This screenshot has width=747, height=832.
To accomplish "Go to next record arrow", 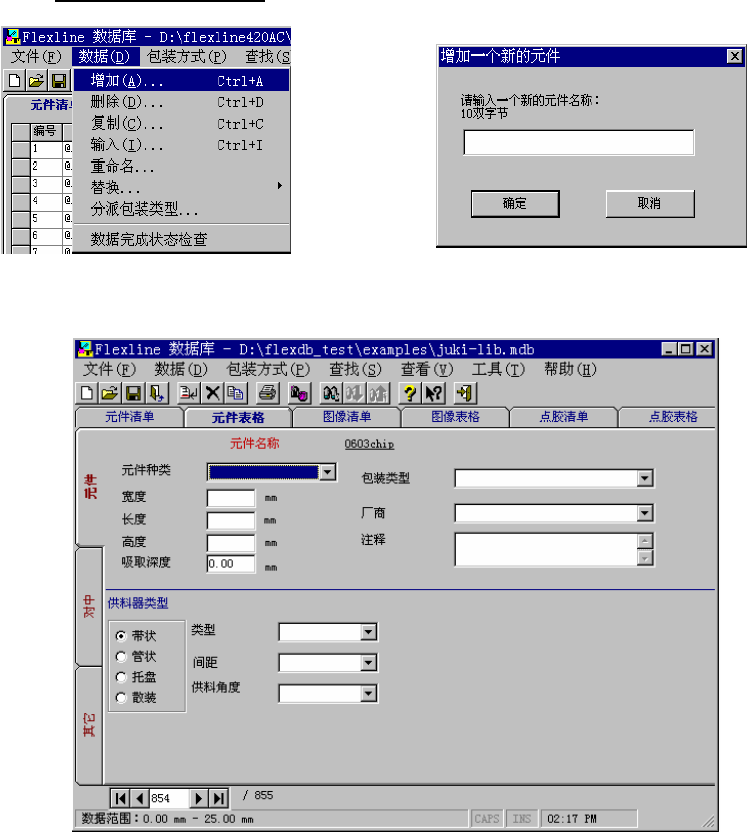I will point(198,798).
